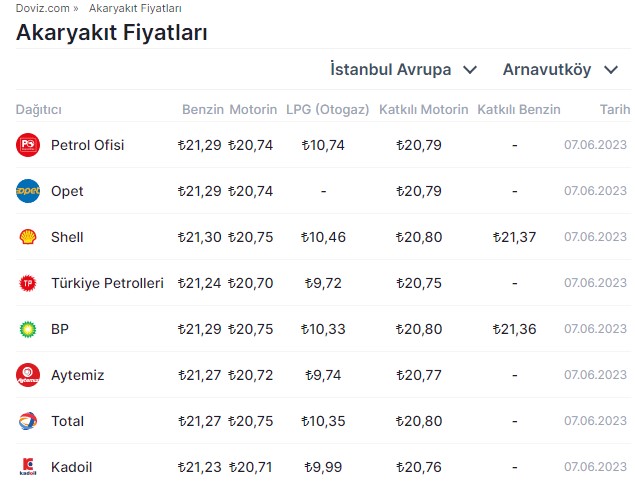Click the Türkiye Petrolleri logo icon
635x485 pixels.
click(28, 283)
